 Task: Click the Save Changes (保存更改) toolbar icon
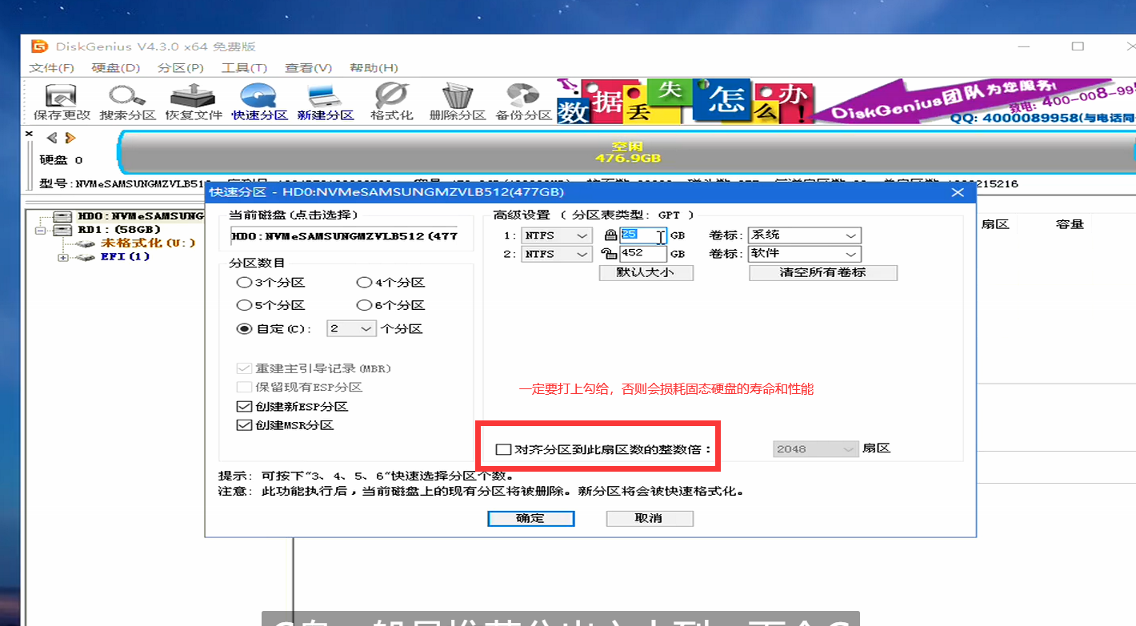click(x=62, y=101)
